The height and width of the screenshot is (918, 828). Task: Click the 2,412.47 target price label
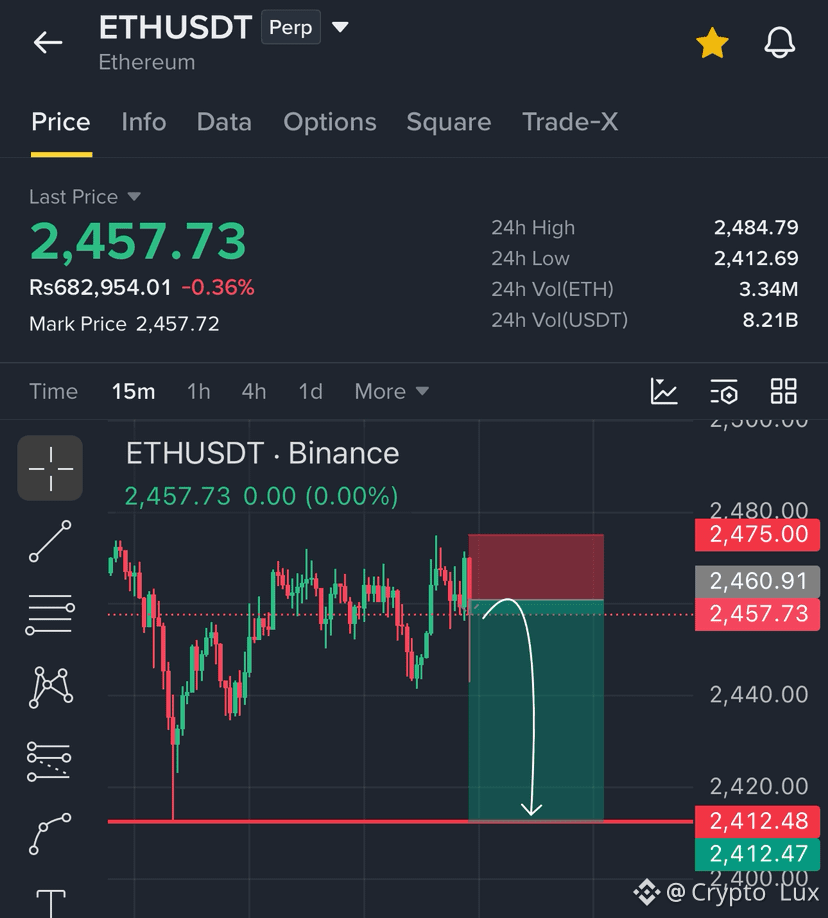(x=757, y=854)
